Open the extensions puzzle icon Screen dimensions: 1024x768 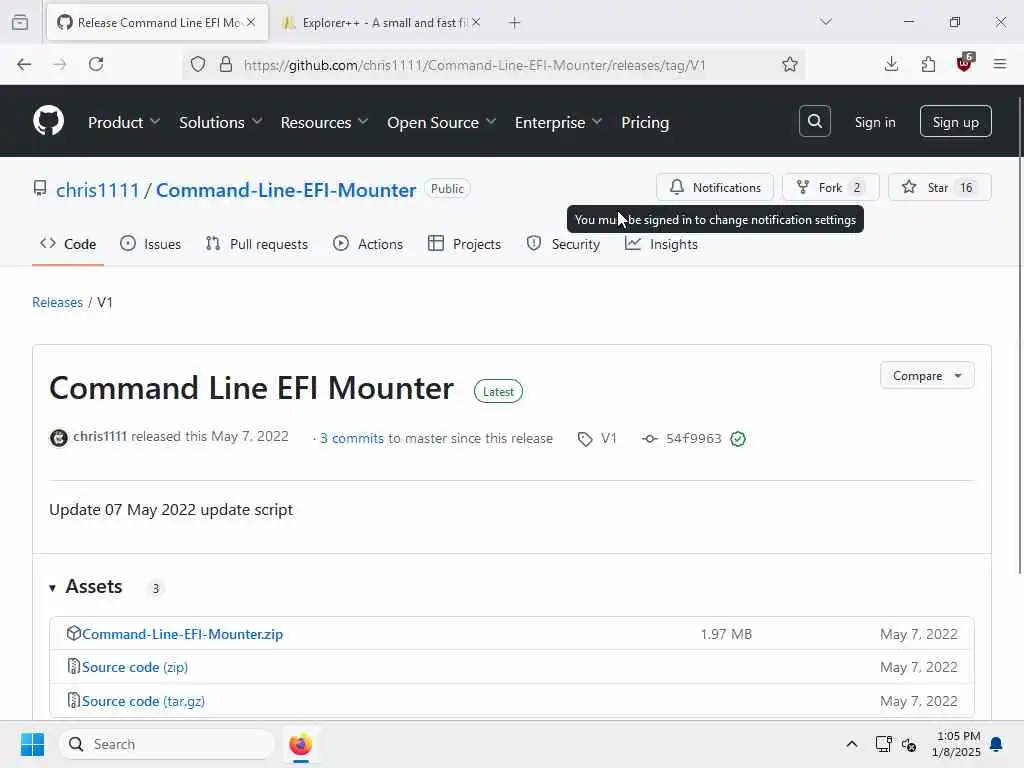[928, 64]
